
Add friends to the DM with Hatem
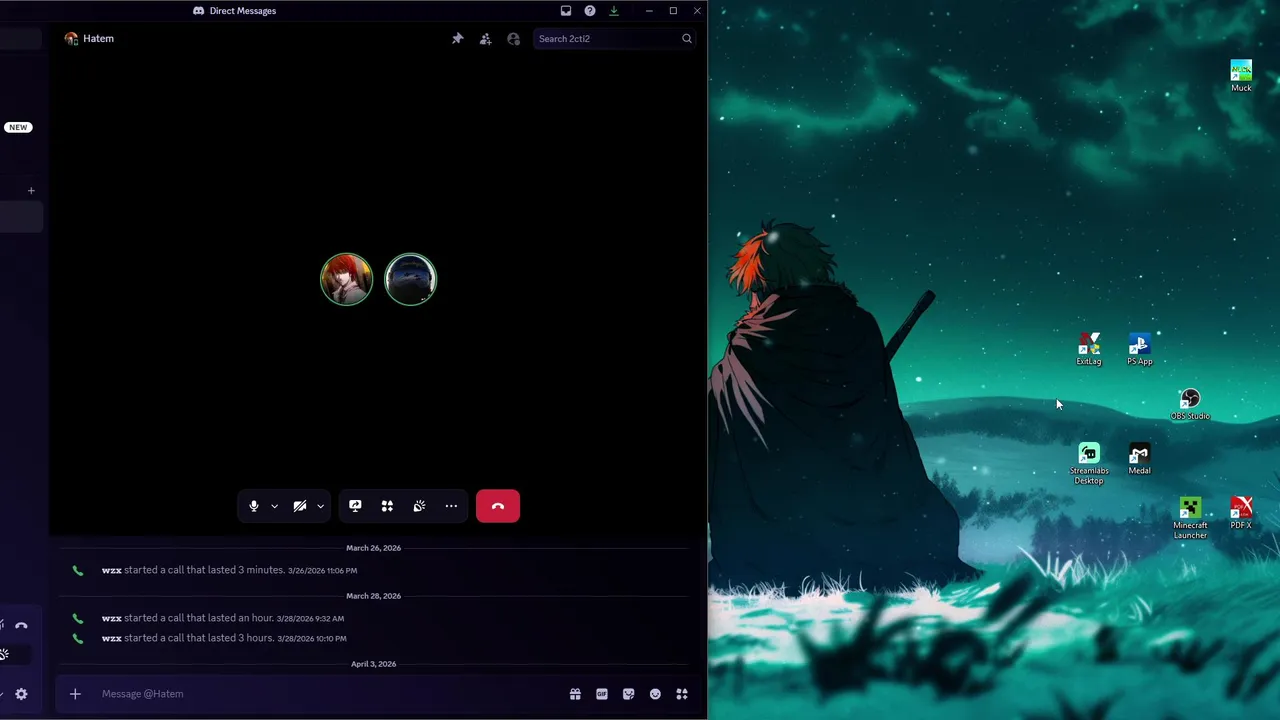click(x=485, y=39)
